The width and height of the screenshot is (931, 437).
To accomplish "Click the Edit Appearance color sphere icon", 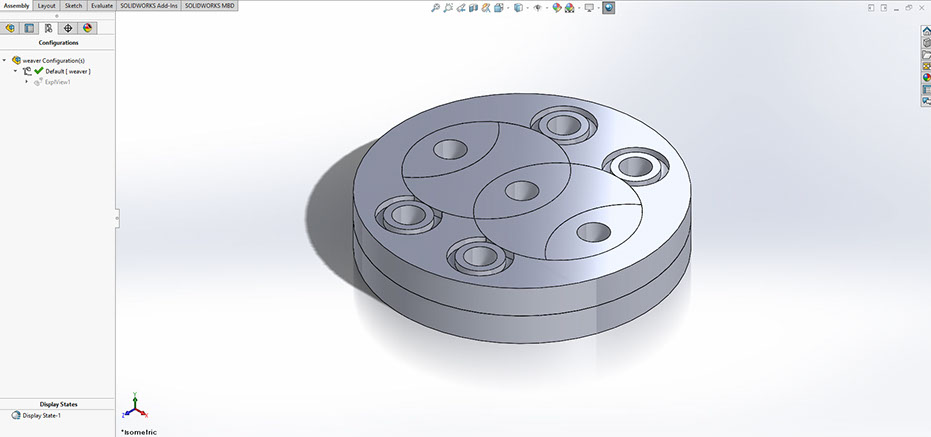I will click(556, 7).
